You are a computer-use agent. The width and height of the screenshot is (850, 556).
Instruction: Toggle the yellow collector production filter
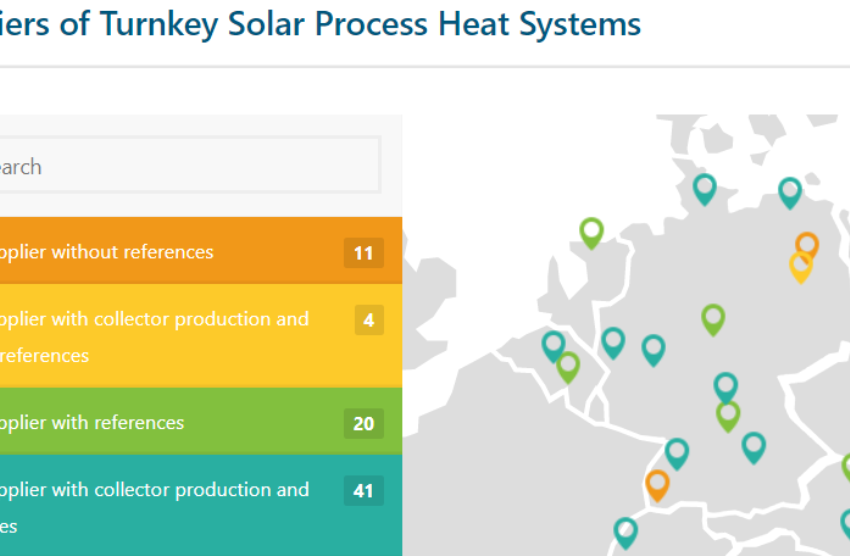coord(201,336)
